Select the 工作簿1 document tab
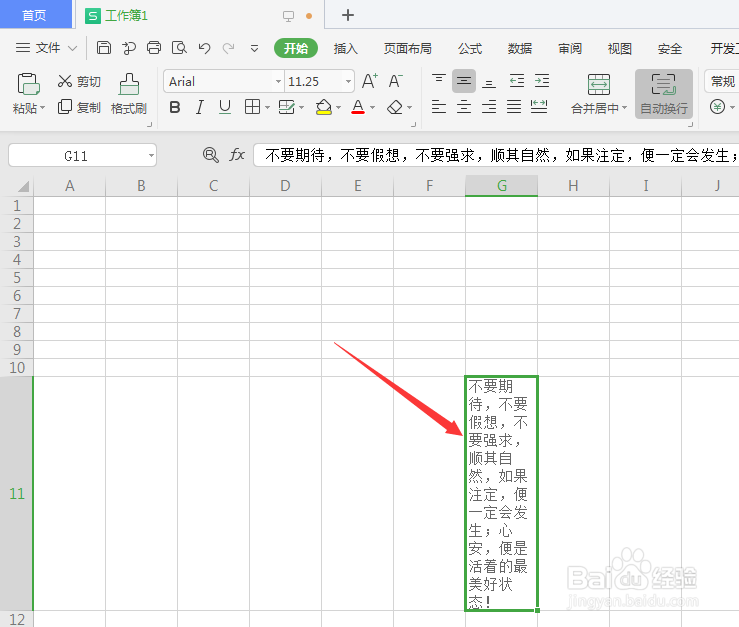This screenshot has width=739, height=627. (x=126, y=16)
